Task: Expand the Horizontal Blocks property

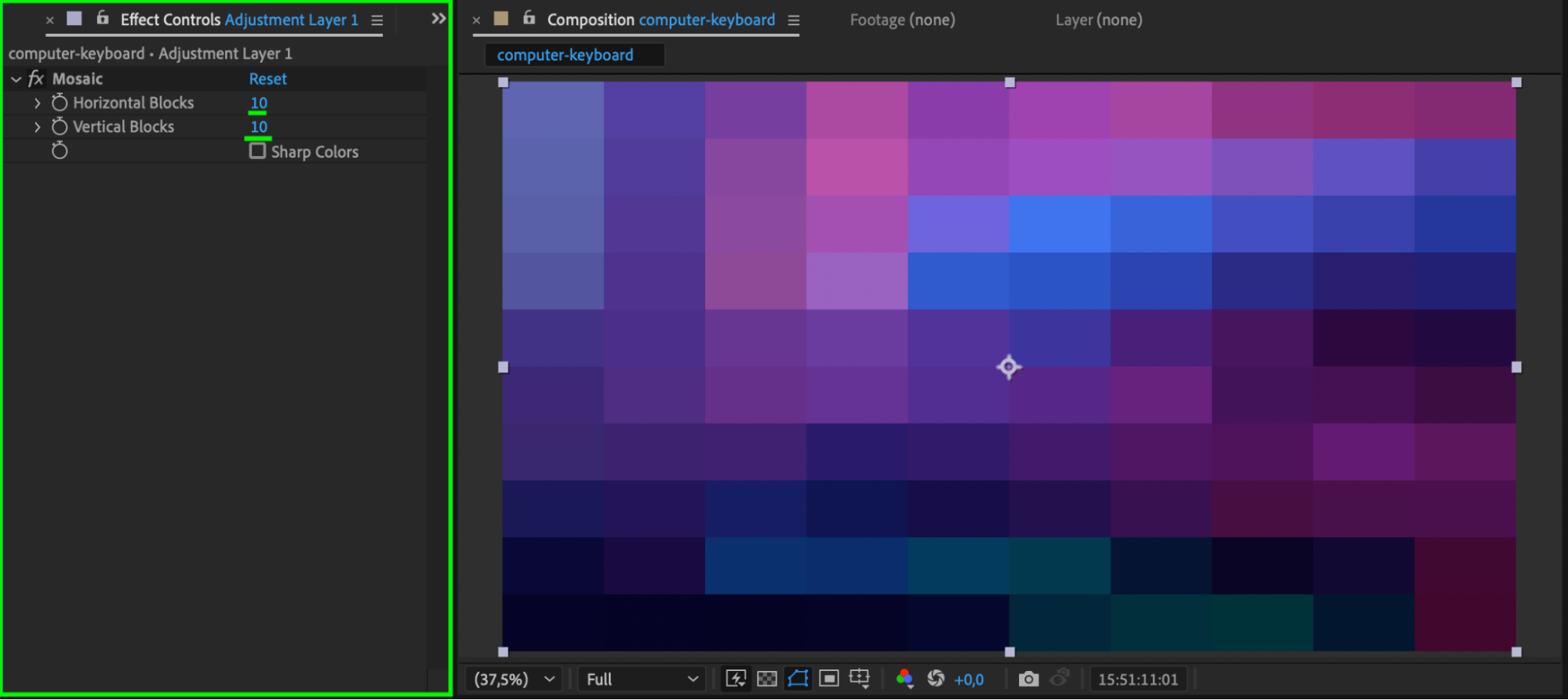Action: pos(37,103)
